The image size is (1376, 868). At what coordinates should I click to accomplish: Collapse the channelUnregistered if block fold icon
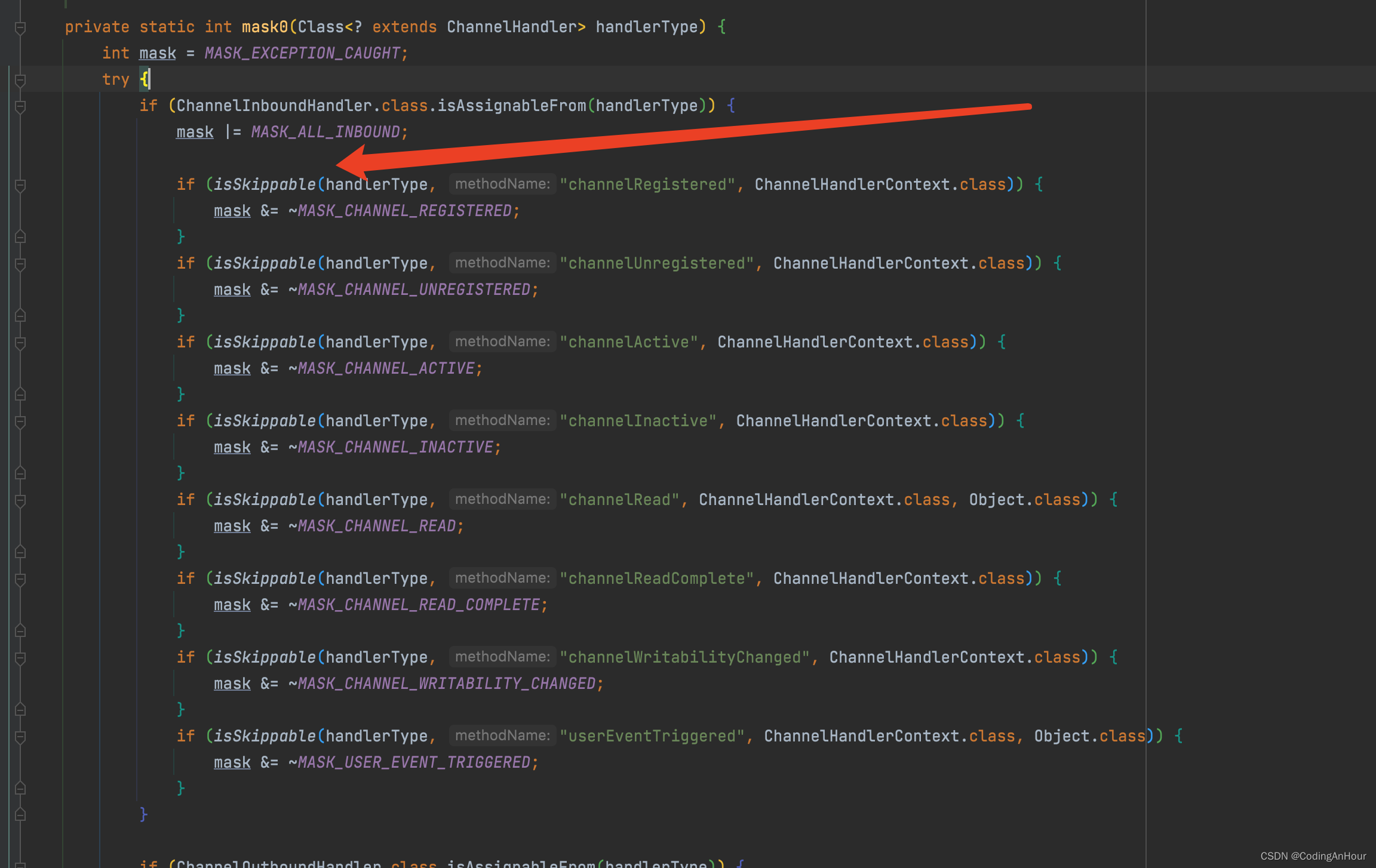pyautogui.click(x=21, y=264)
